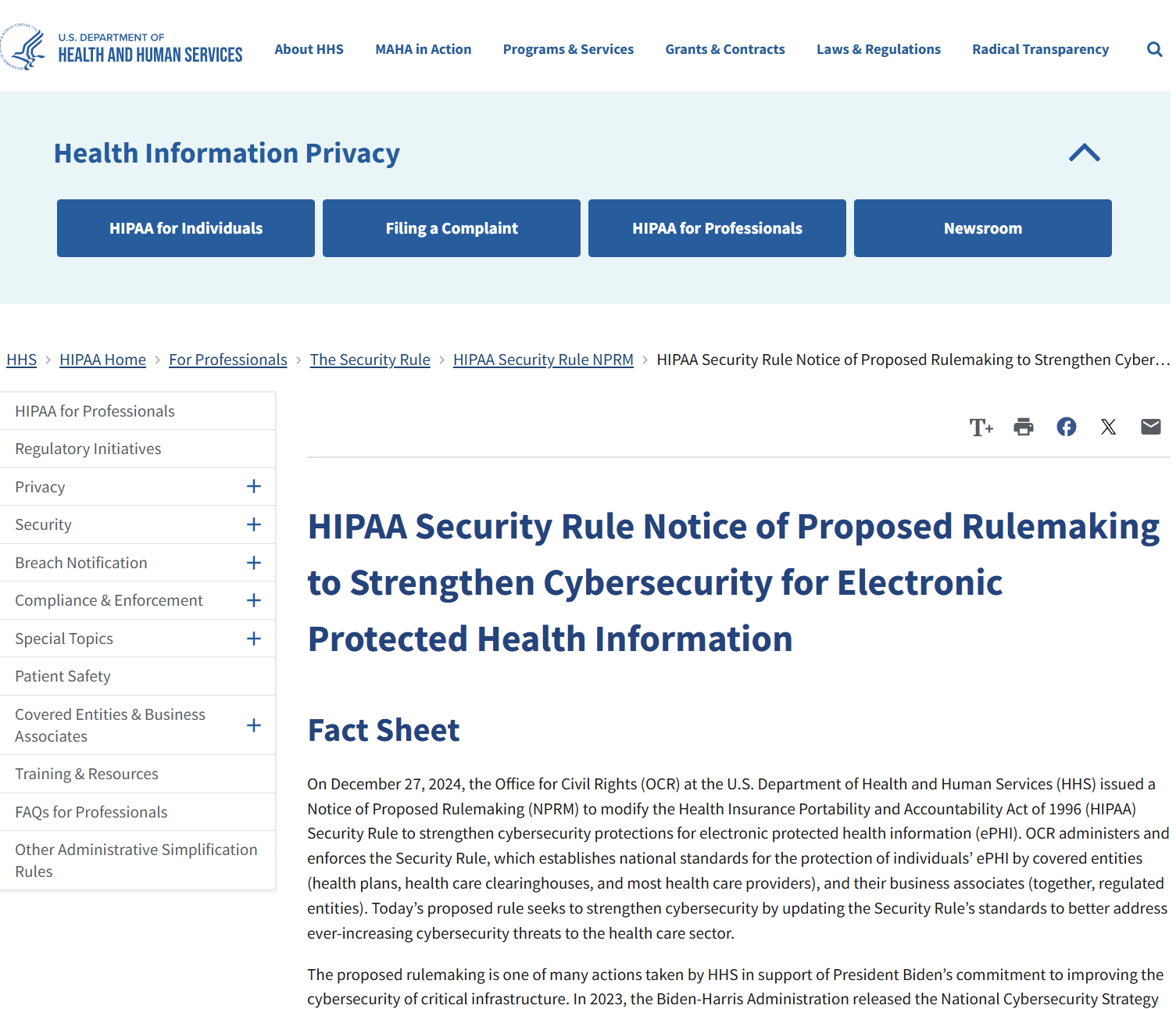Share this page on X
This screenshot has width=1176, height=1009.
coord(1108,427)
